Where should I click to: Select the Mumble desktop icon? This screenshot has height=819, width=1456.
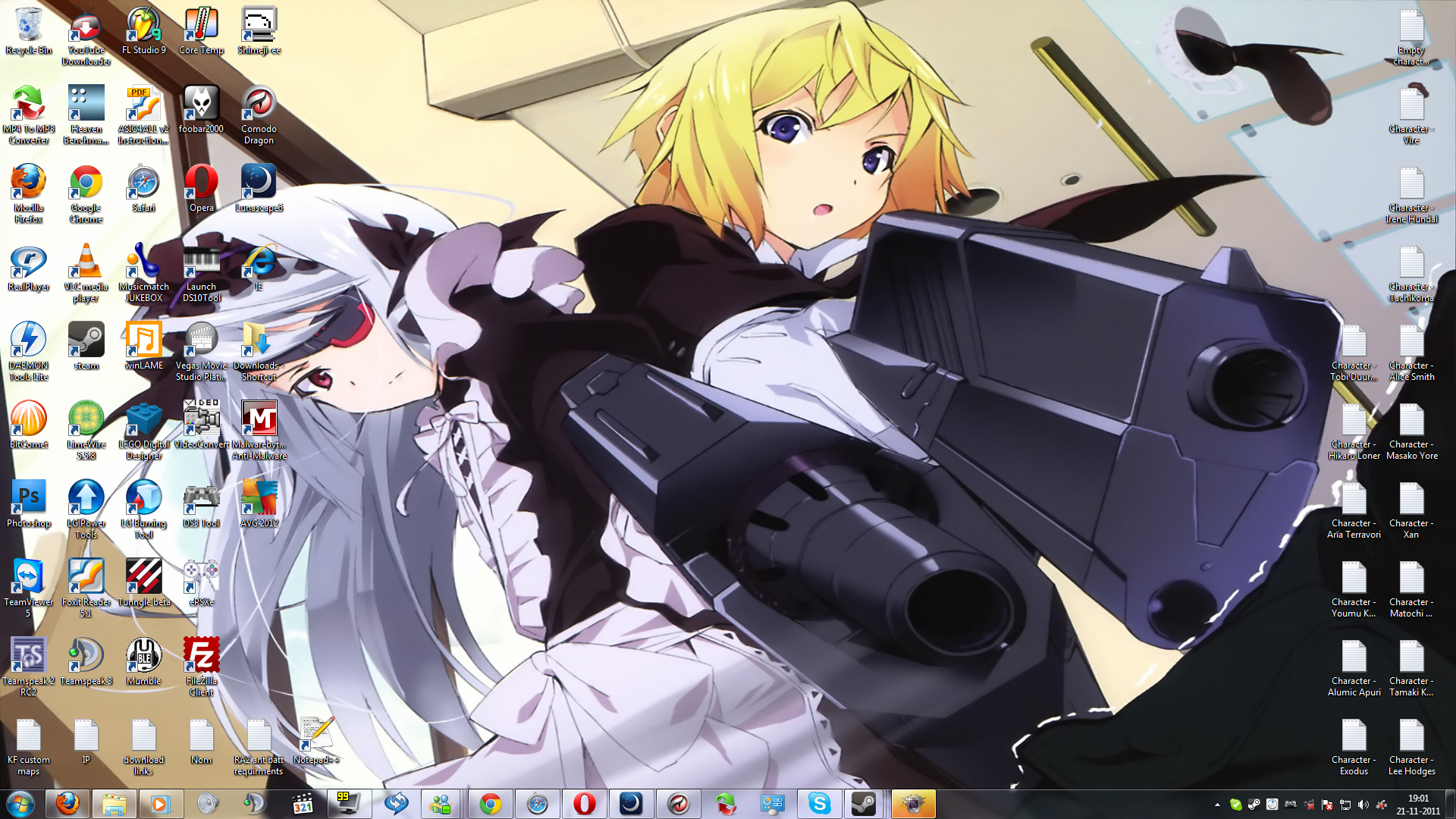pyautogui.click(x=143, y=662)
